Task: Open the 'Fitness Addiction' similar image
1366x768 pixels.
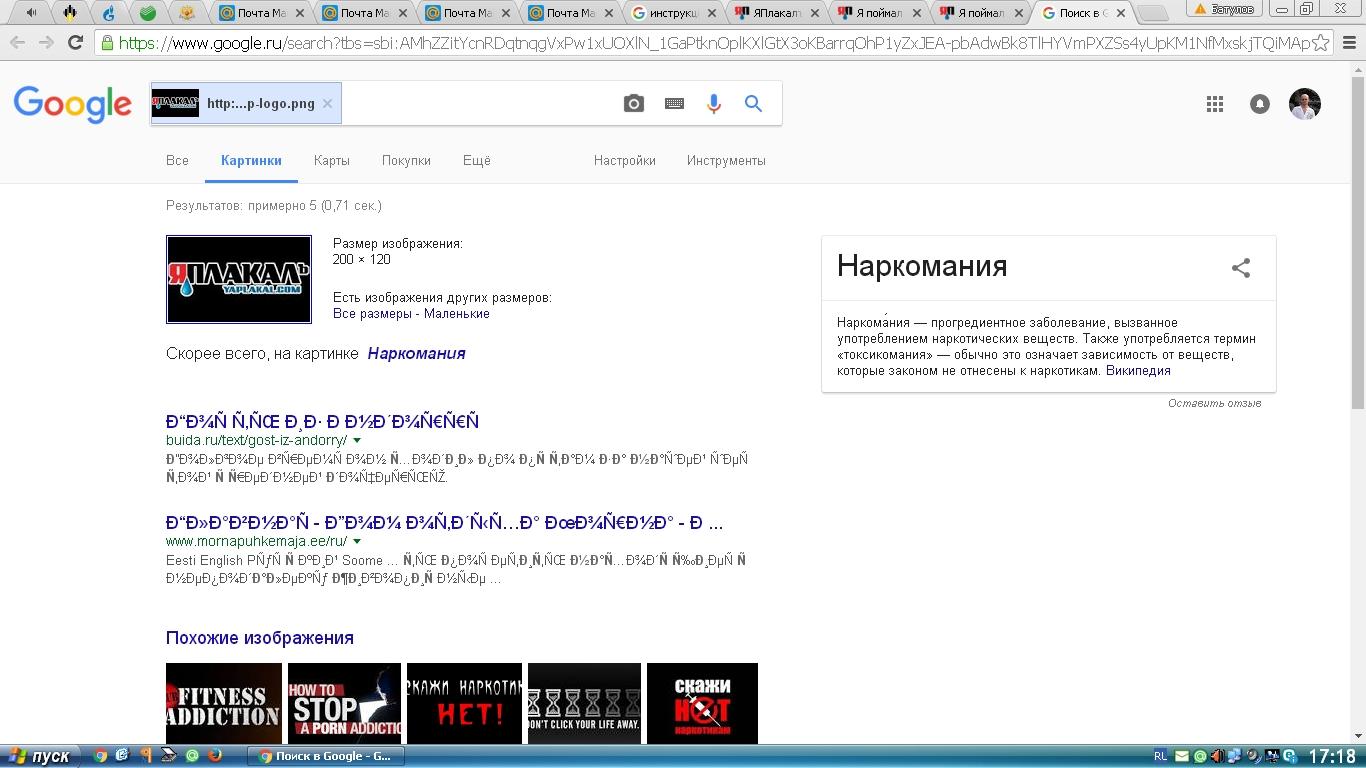Action: point(224,704)
